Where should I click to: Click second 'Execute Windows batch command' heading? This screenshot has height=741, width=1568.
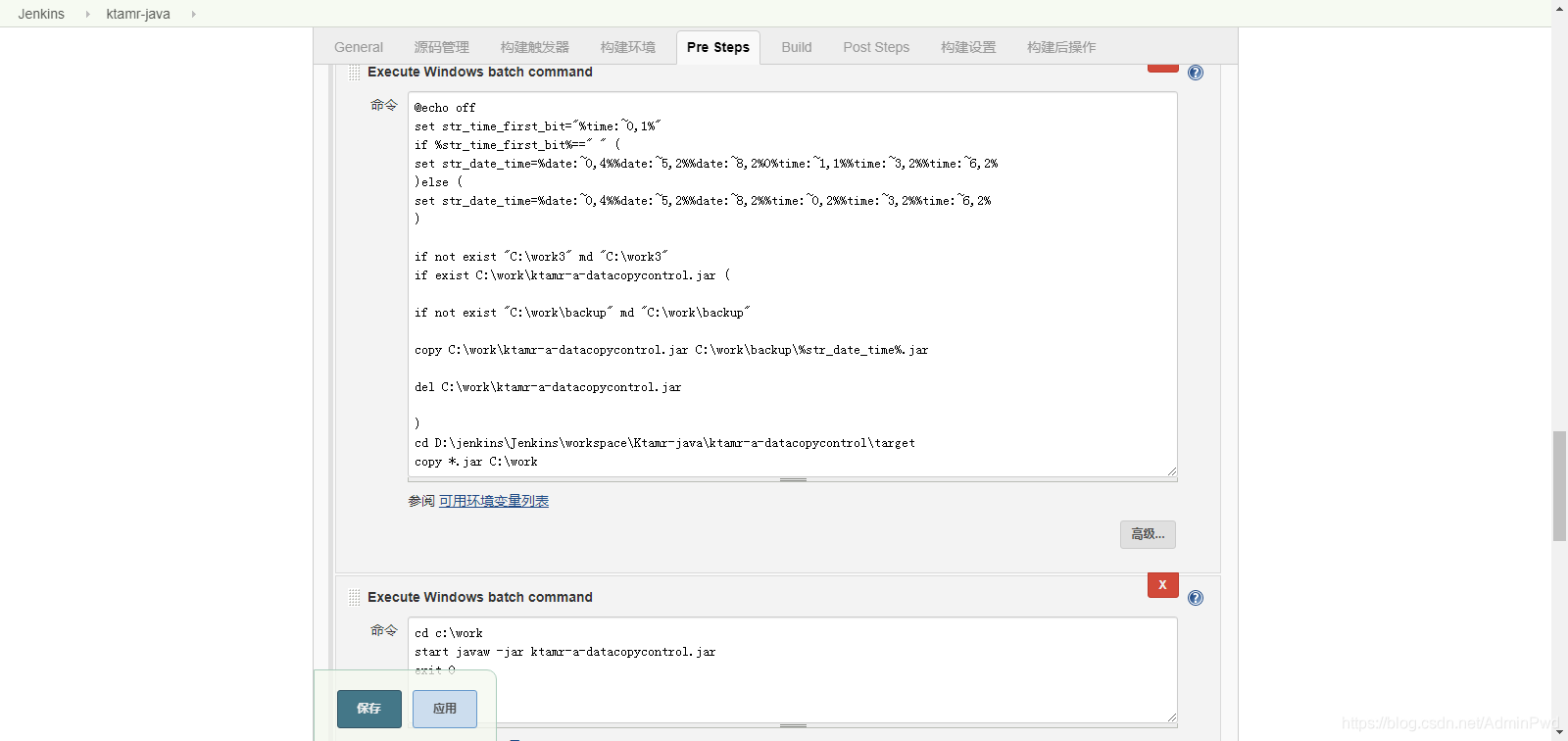coord(480,598)
